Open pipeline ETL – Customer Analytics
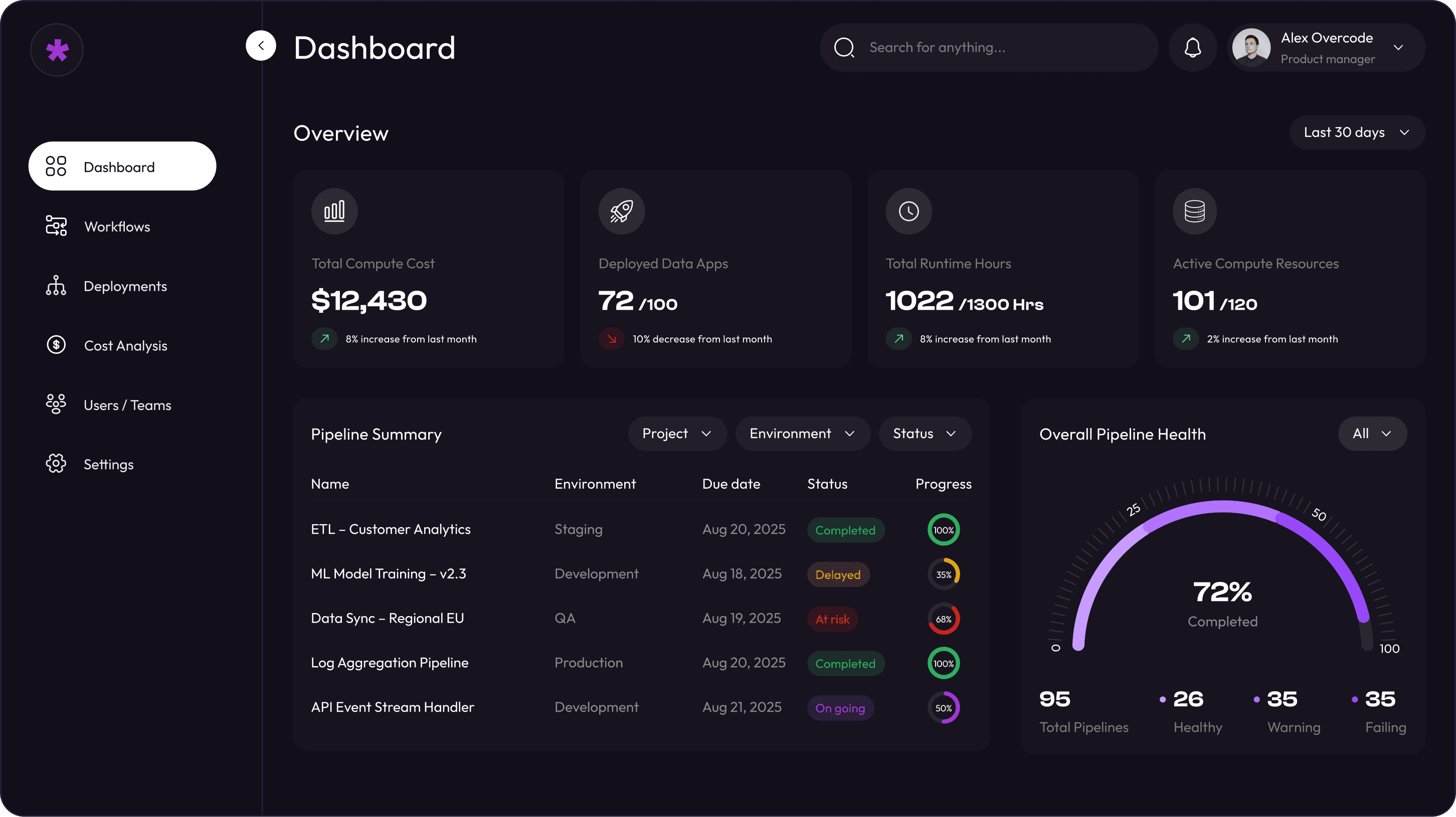Viewport: 1456px width, 817px height. 391,529
